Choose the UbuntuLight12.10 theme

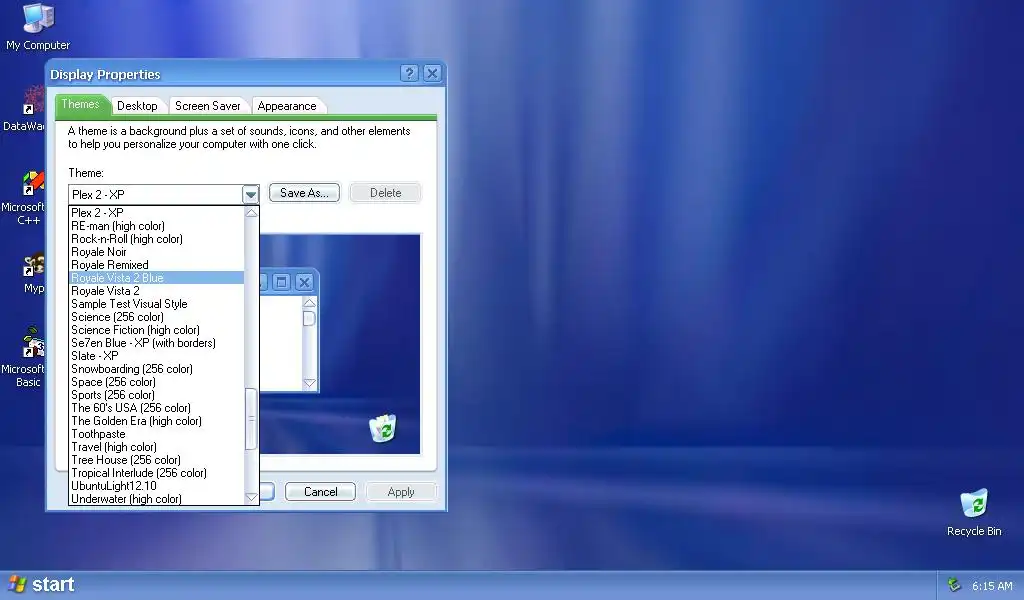(x=157, y=486)
